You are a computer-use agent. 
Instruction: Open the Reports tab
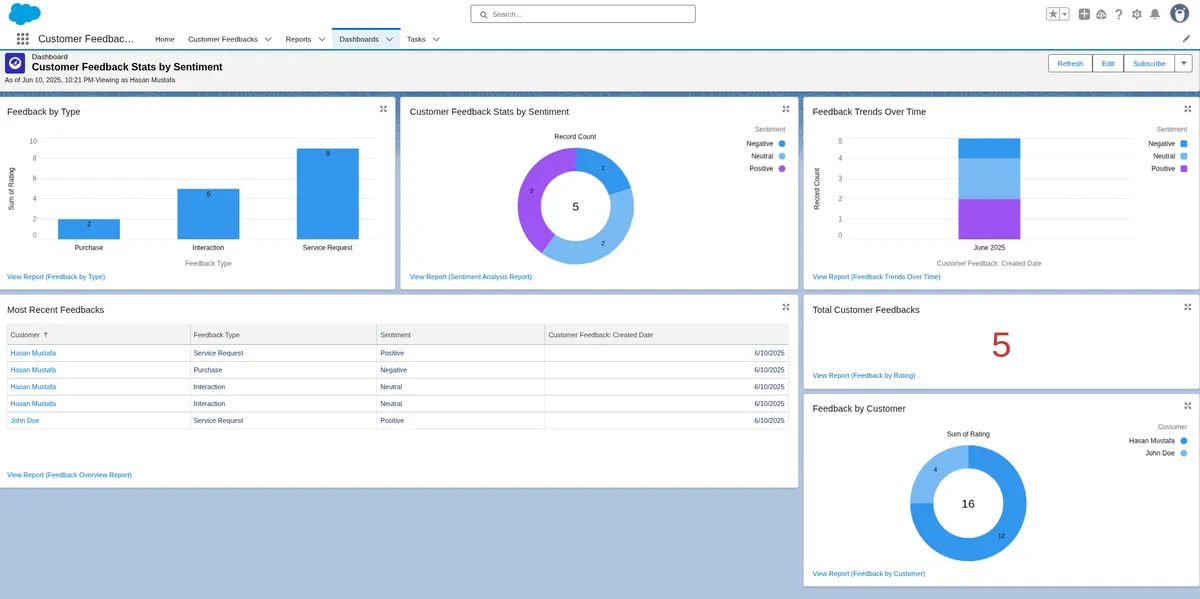click(298, 39)
